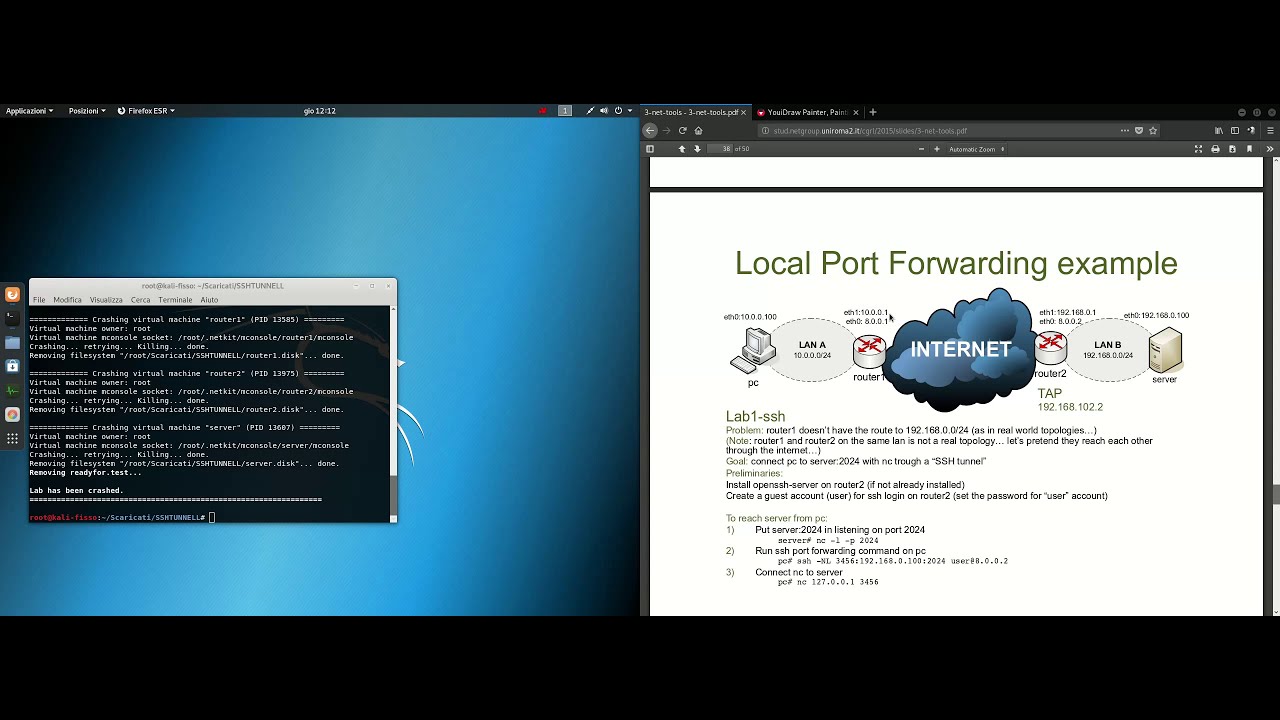Zoom out the PDF
This screenshot has height=720, width=1280.
click(x=921, y=149)
